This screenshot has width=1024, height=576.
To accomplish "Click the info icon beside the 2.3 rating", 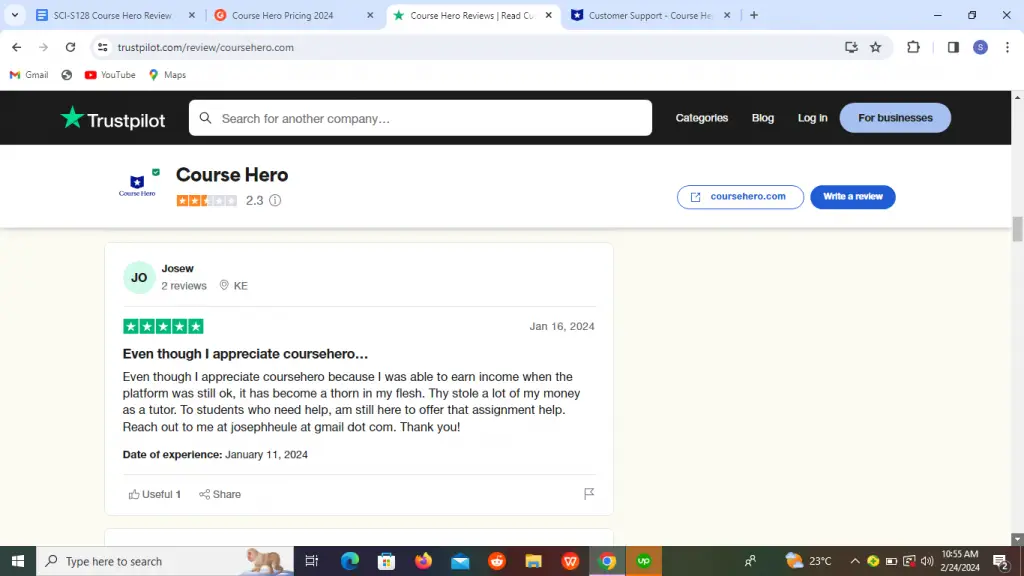I will [x=274, y=200].
